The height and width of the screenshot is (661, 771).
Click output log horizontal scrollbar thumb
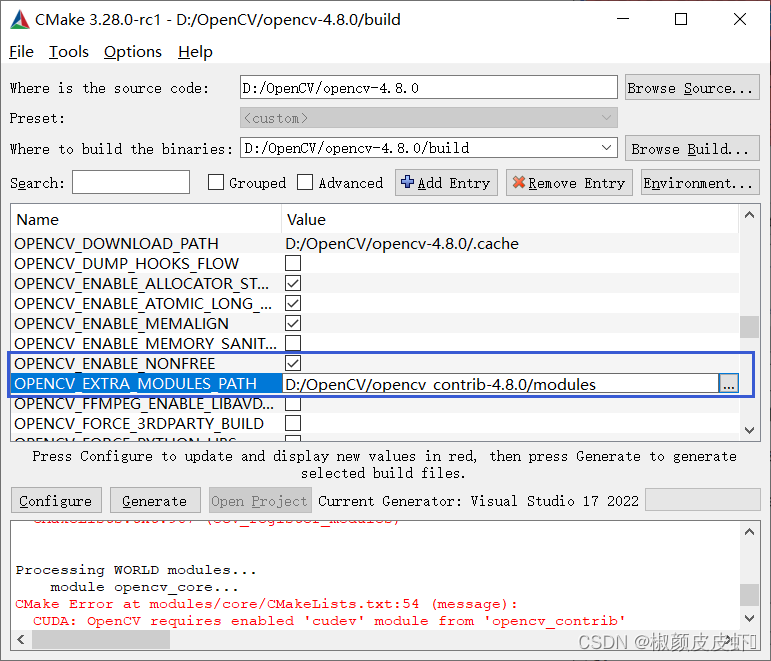(x=101, y=639)
